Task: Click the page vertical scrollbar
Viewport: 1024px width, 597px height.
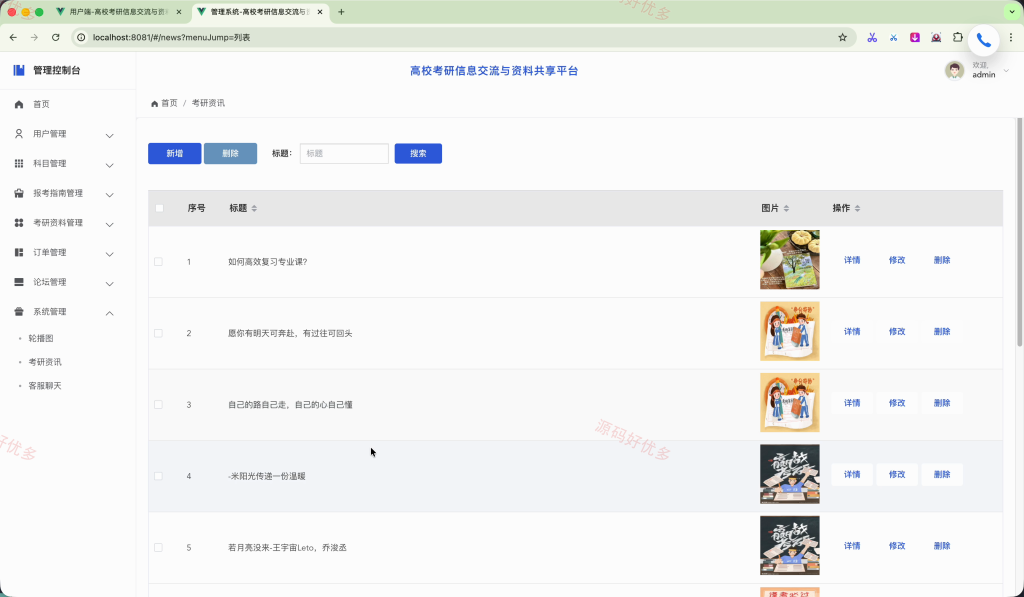Action: click(x=1019, y=232)
